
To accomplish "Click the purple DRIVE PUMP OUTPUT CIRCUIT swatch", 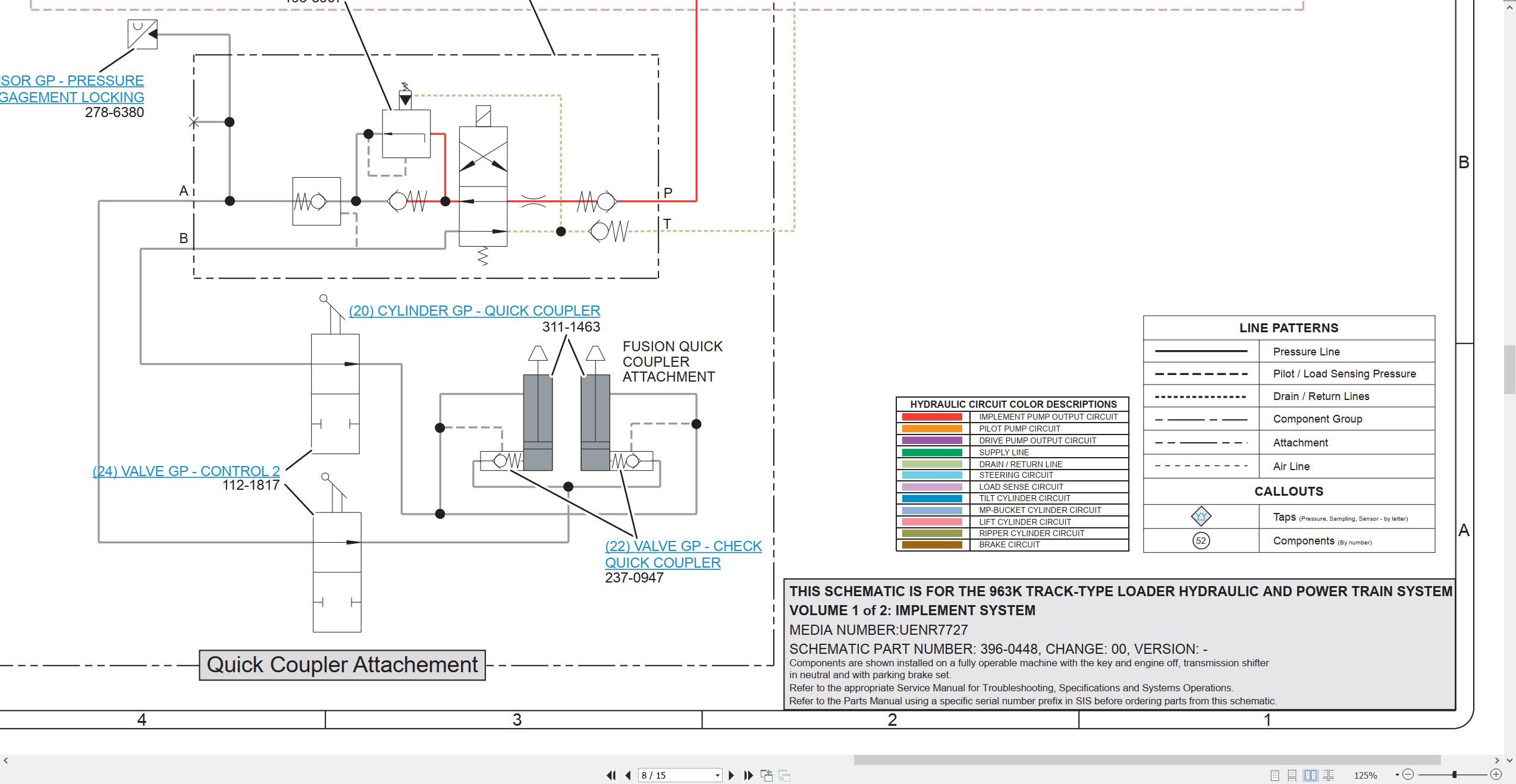I will coord(932,440).
